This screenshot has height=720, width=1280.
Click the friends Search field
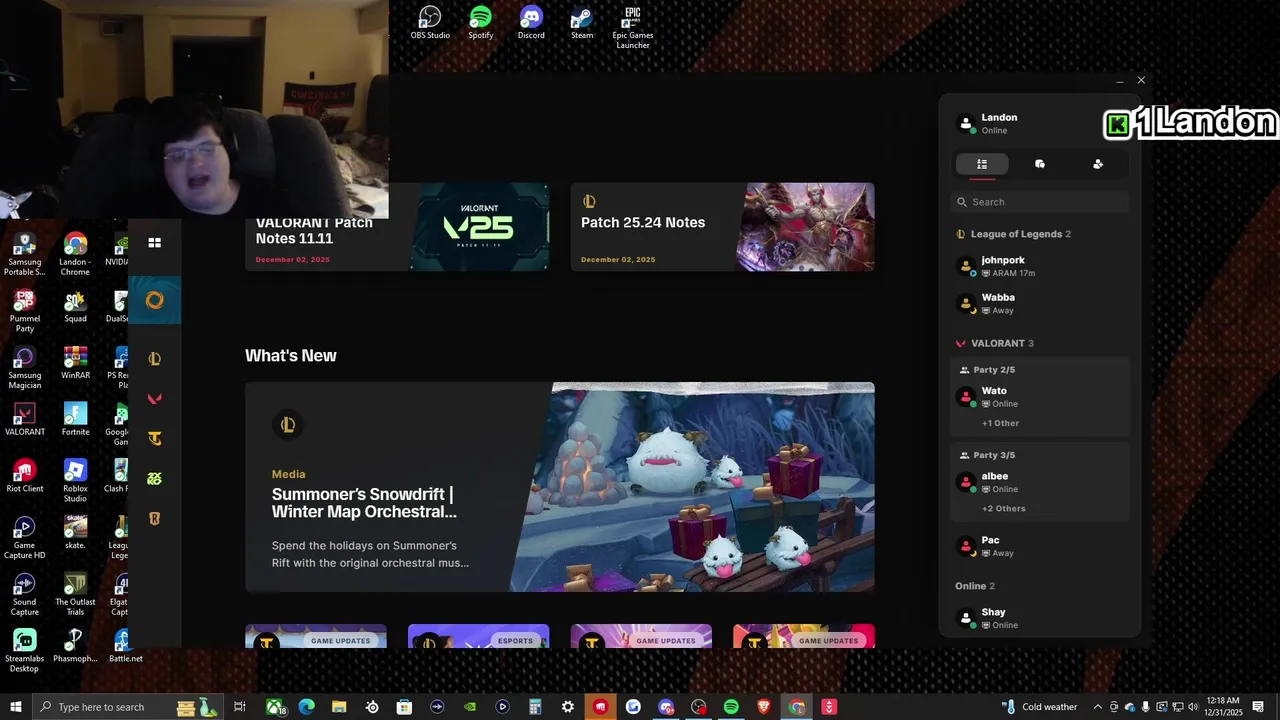tap(1040, 202)
